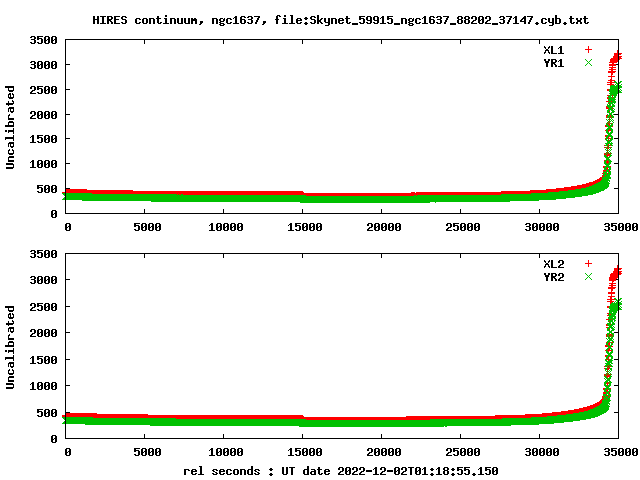Click bottom plot y-axis value 1000

(x=43, y=386)
